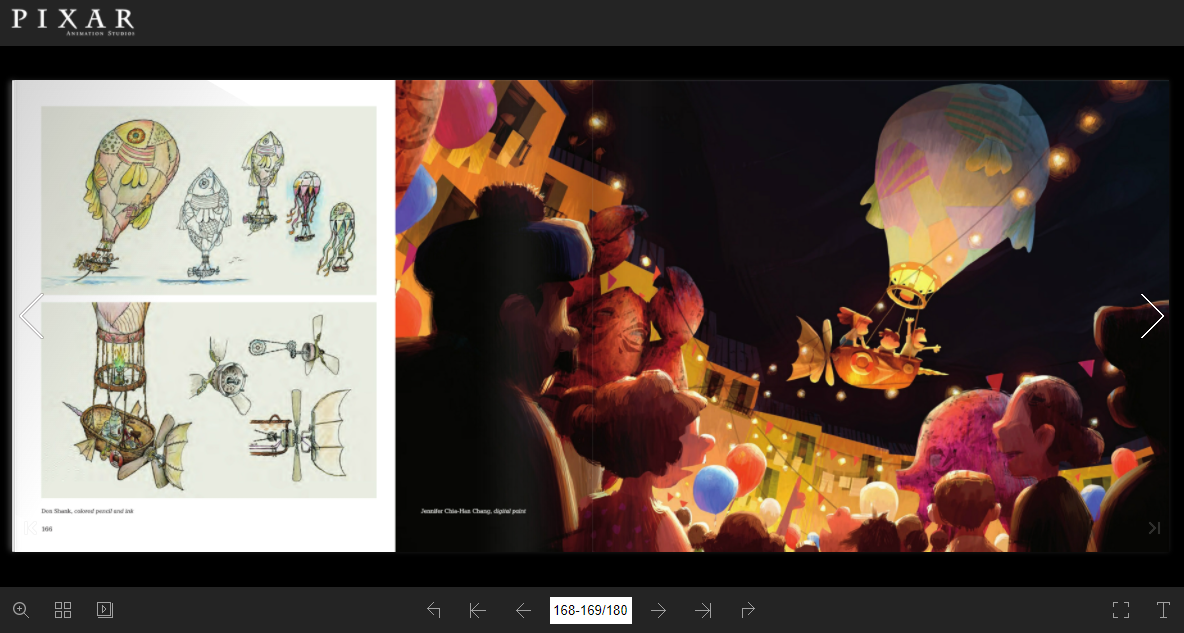
Task: Start the auto flip slideshow icon
Action: tap(105, 610)
